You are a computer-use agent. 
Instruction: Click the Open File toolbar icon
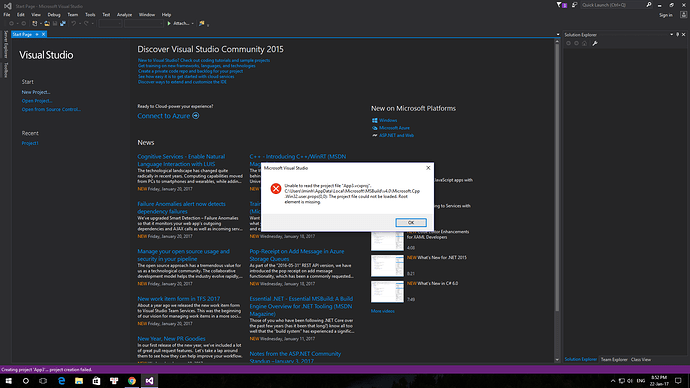click(47, 23)
